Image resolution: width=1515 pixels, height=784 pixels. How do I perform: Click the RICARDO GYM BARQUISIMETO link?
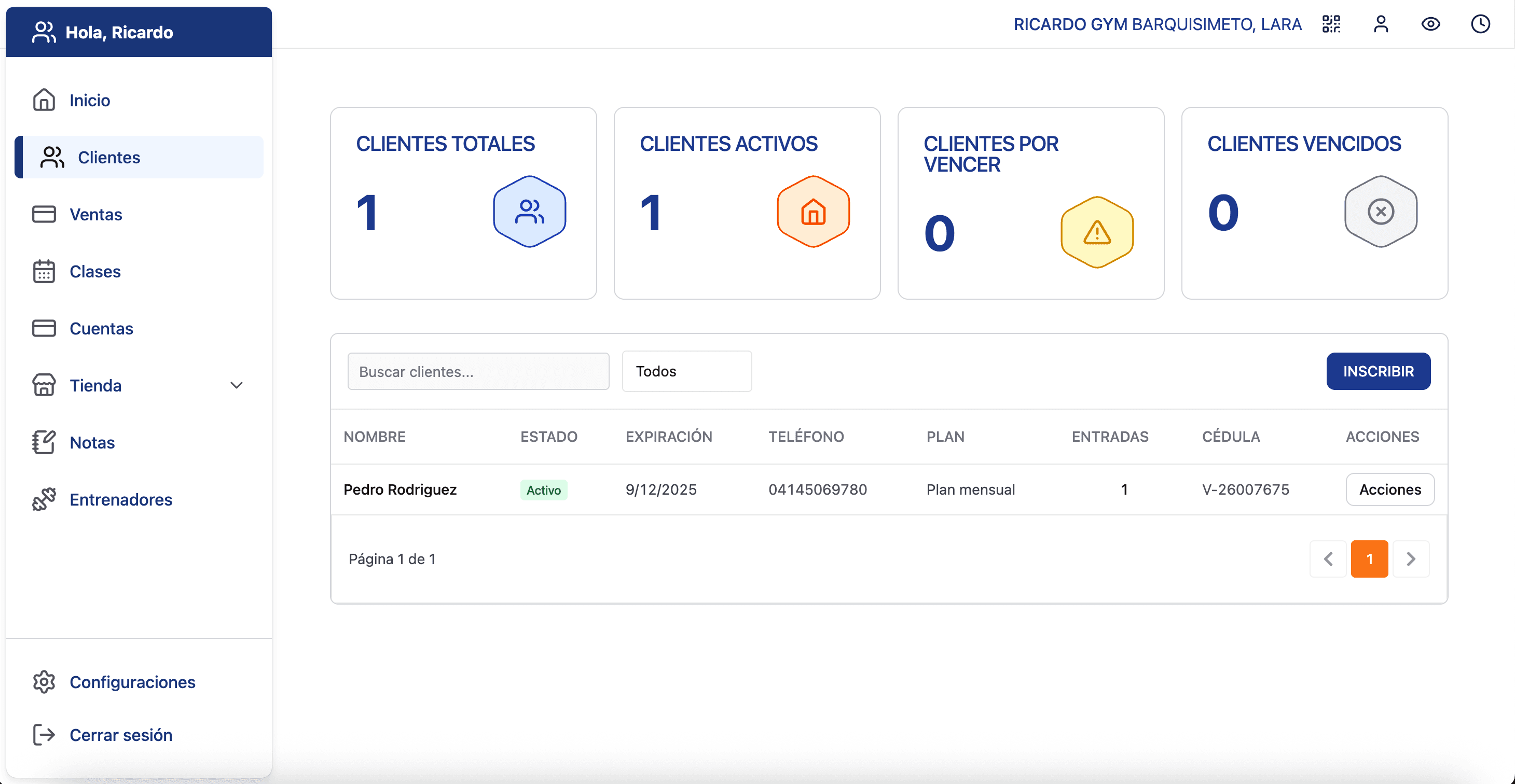click(1158, 24)
